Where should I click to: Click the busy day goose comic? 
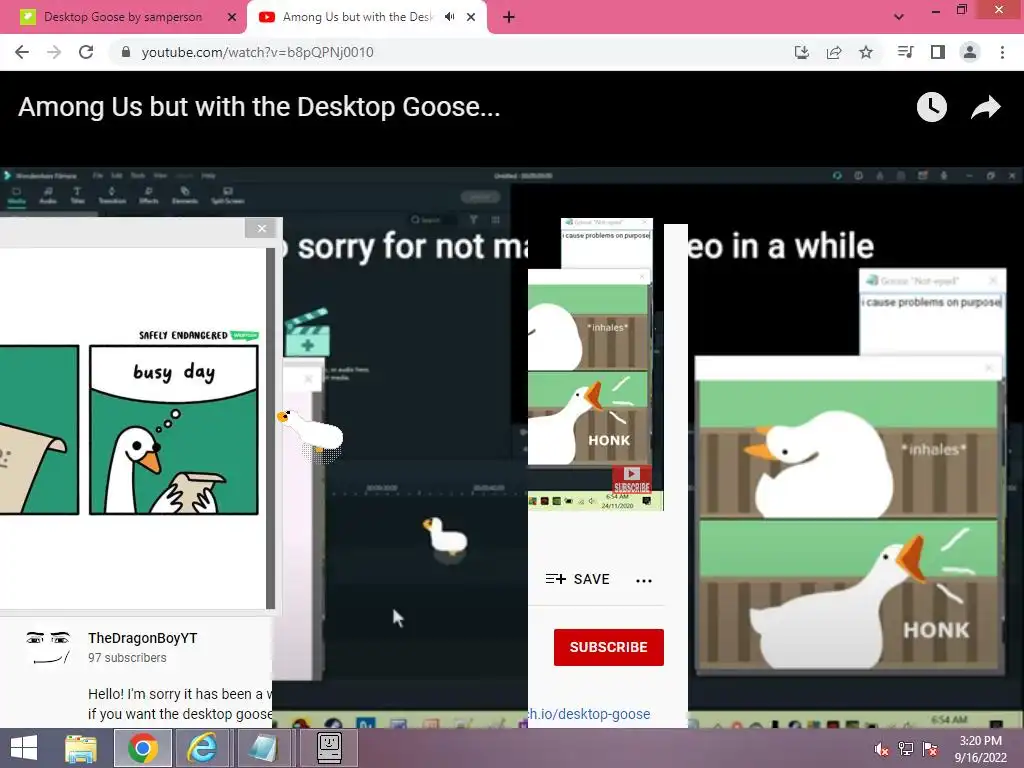pos(174,430)
